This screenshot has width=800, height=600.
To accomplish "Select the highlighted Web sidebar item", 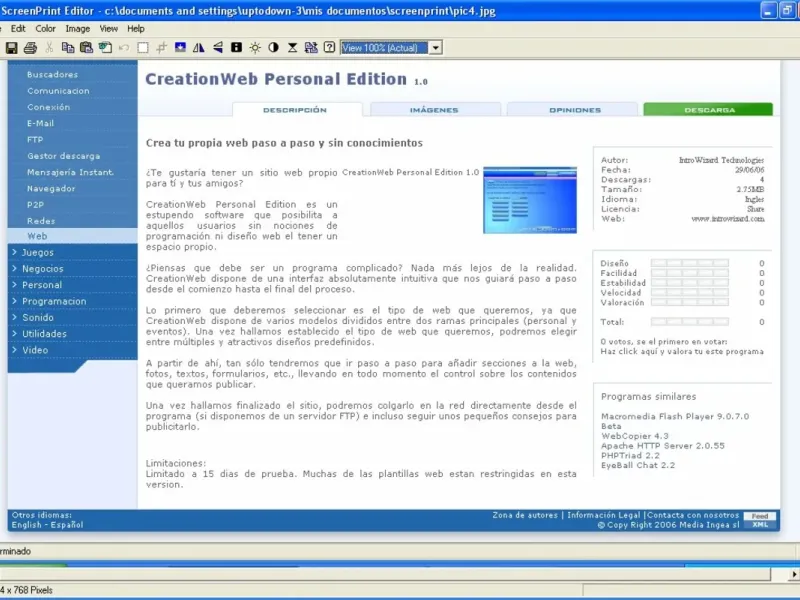I will (x=72, y=236).
